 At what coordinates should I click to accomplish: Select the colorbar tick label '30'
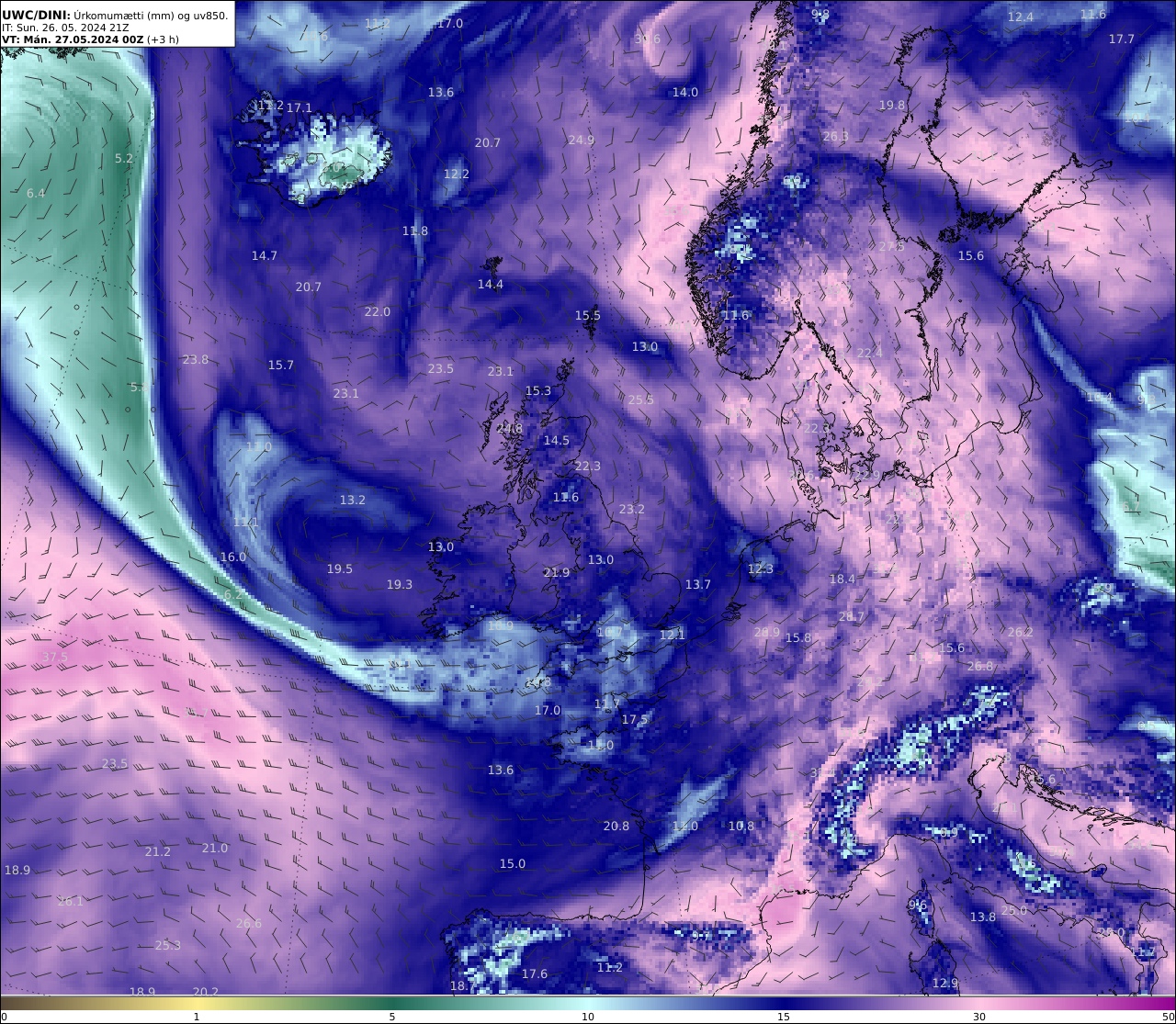tap(979, 1017)
